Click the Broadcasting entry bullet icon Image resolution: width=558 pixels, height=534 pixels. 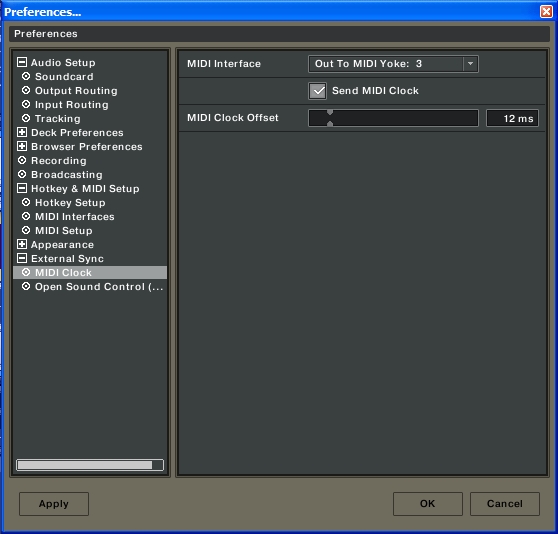click(22, 174)
